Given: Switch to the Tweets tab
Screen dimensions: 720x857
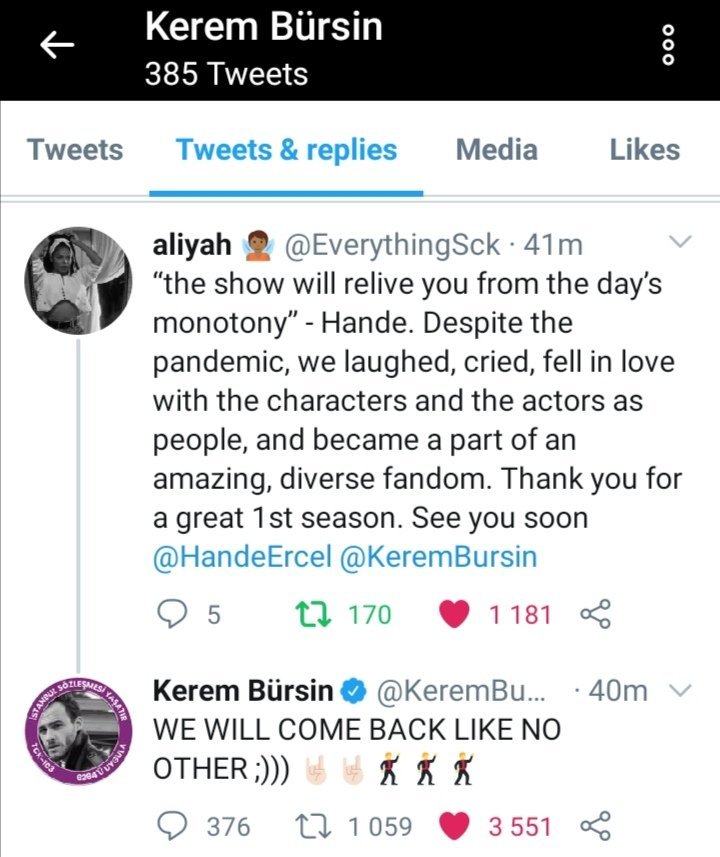Looking at the screenshot, I should tap(75, 150).
